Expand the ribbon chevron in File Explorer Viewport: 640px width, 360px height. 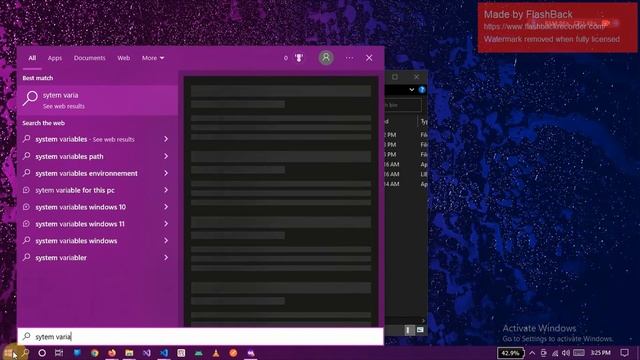[411, 90]
